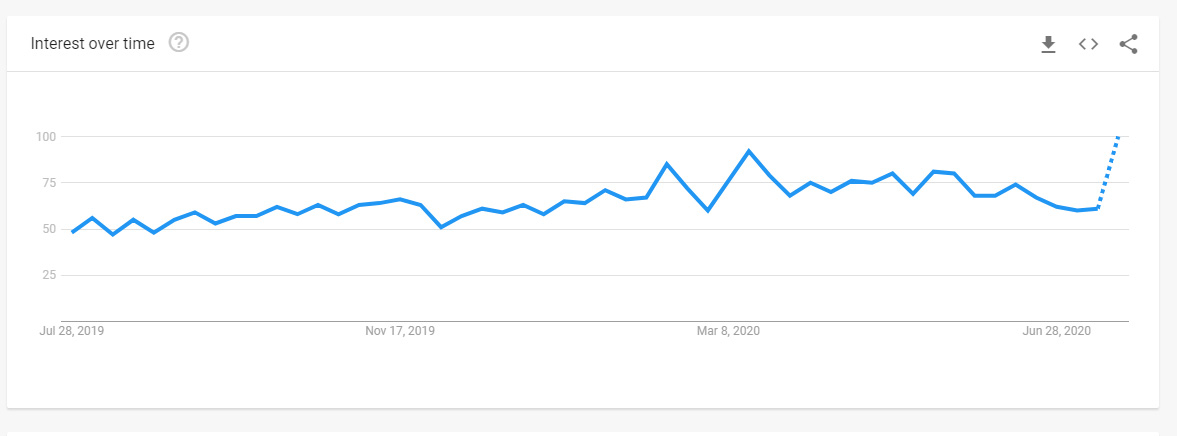Click the Jul 28, 2019 axis label

tap(71, 331)
